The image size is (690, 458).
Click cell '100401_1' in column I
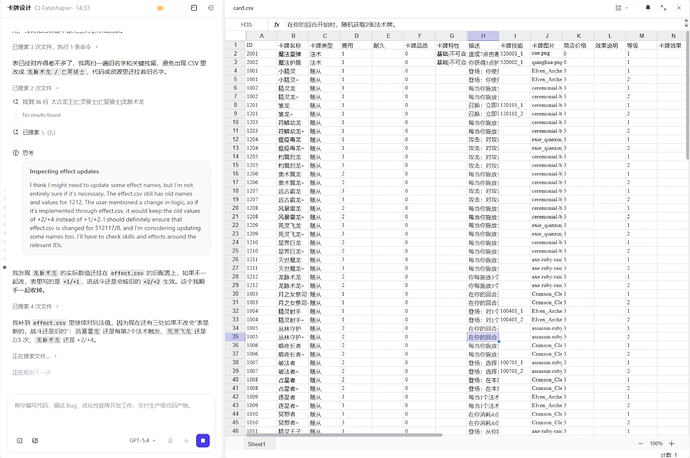(x=515, y=311)
